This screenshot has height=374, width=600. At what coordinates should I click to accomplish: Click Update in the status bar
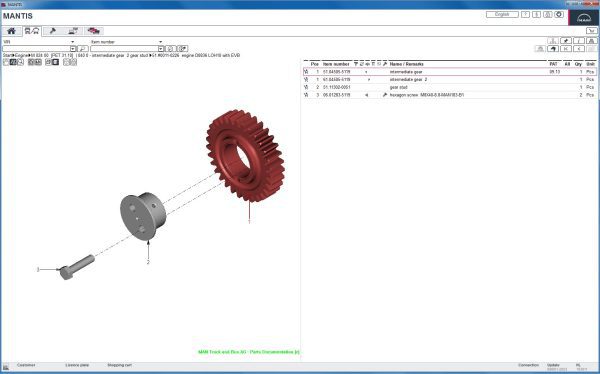coord(553,365)
